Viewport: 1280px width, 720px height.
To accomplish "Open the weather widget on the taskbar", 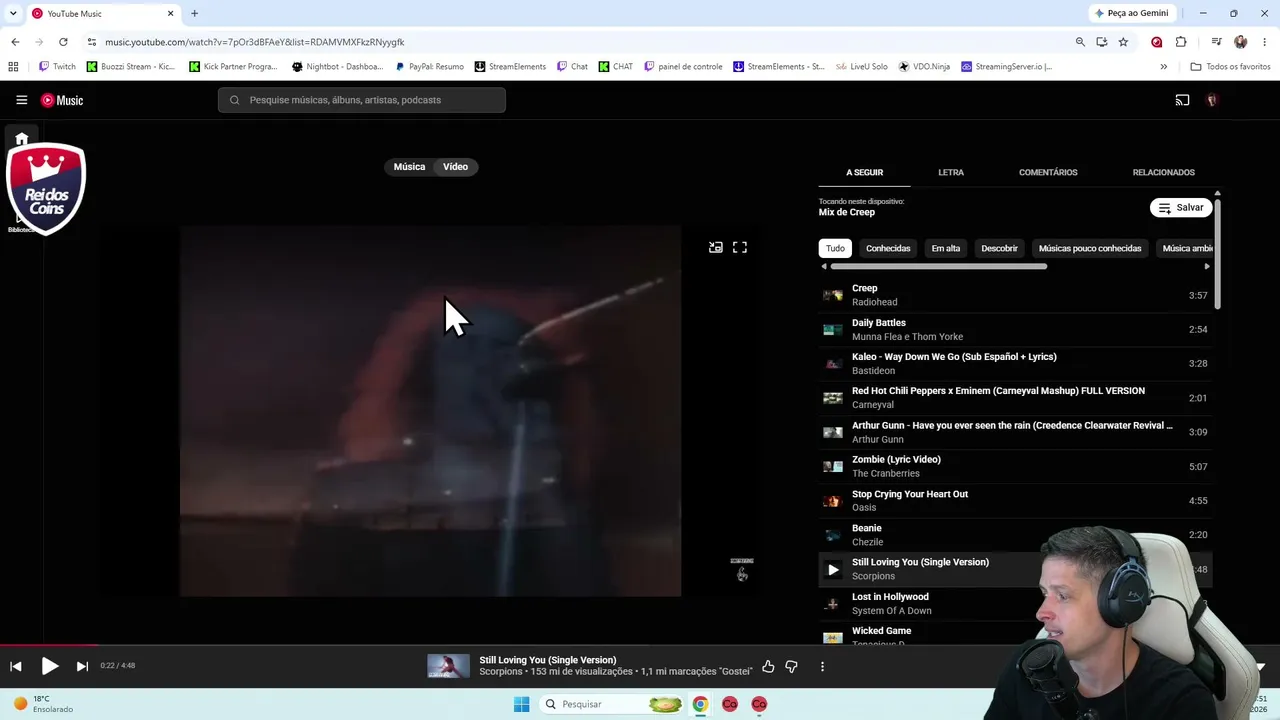I will point(41,704).
